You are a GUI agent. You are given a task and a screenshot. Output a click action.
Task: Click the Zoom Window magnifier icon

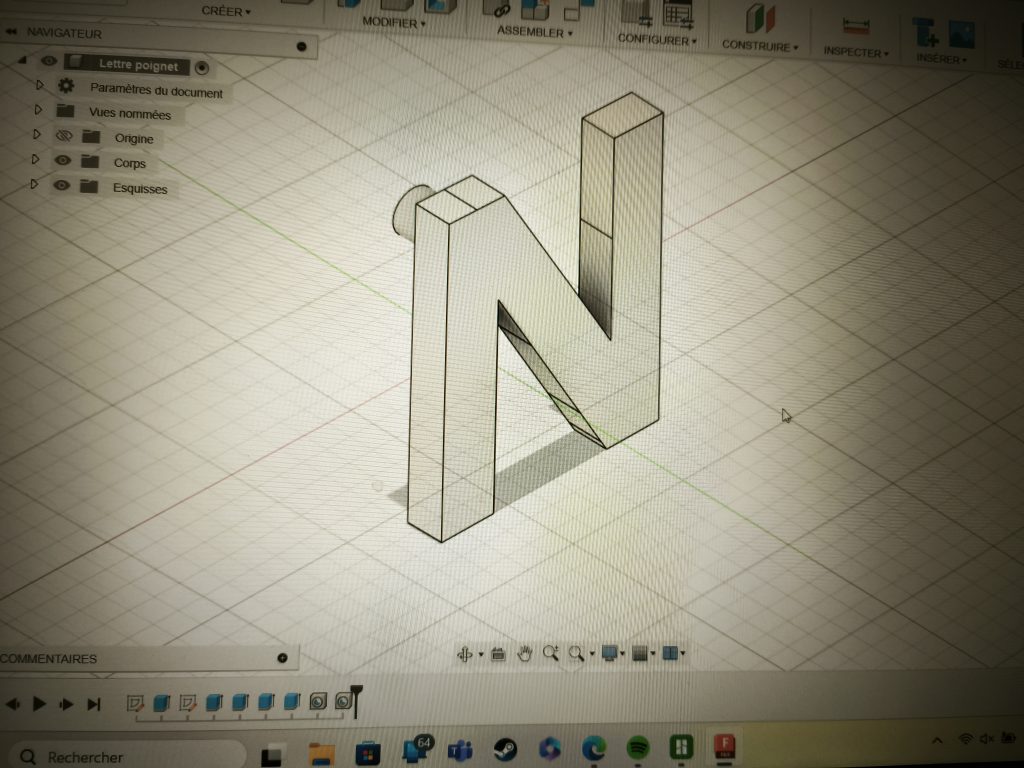tap(576, 653)
